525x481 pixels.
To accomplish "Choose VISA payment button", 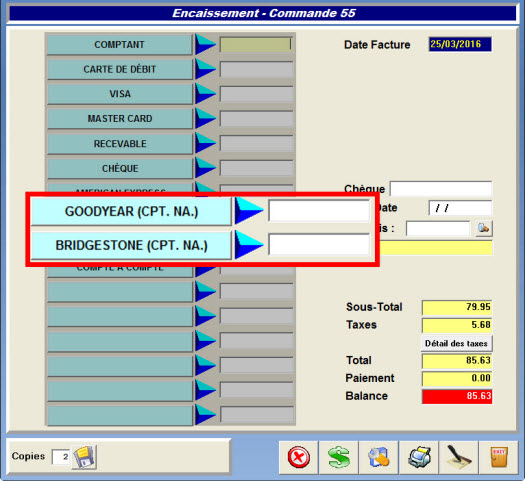I will (x=120, y=94).
